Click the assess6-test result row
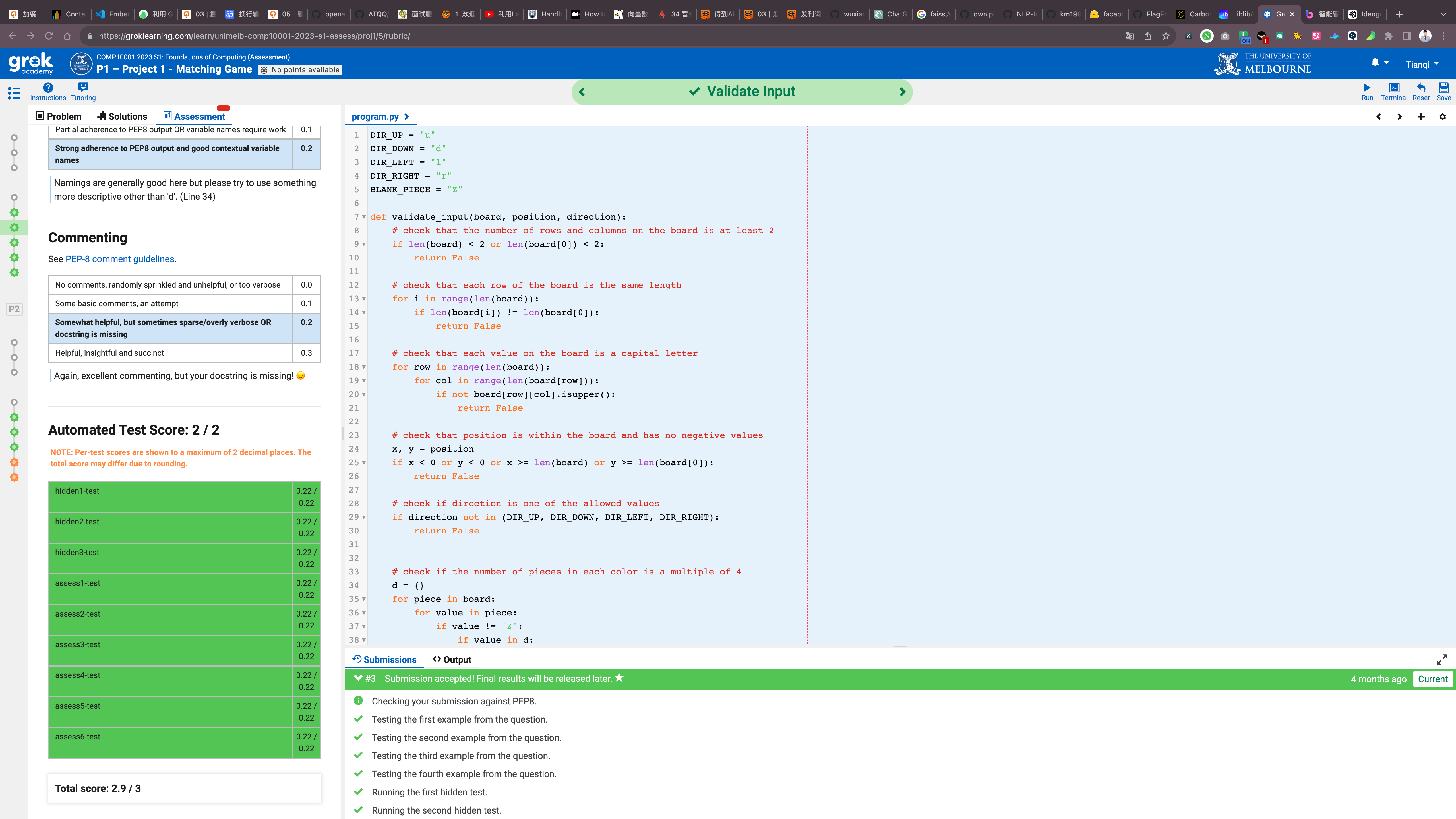This screenshot has height=819, width=1456. [185, 743]
